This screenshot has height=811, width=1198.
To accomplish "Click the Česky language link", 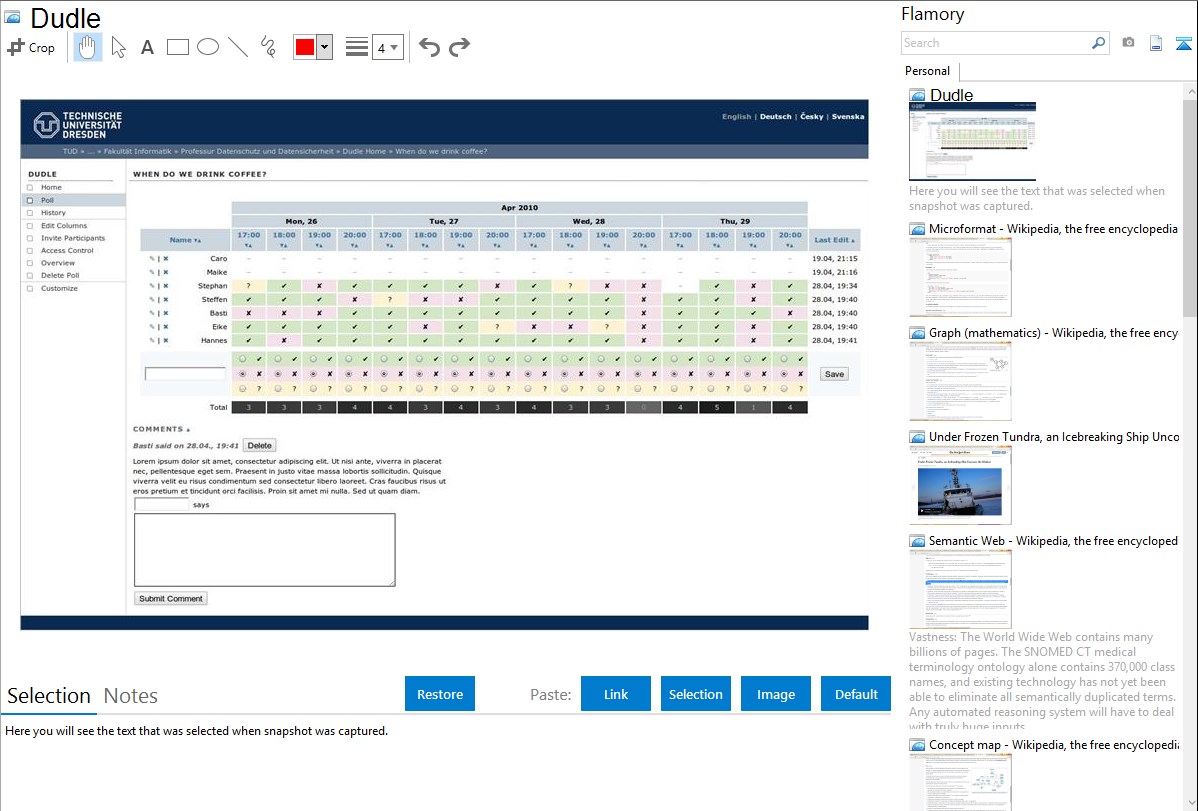I will (811, 117).
